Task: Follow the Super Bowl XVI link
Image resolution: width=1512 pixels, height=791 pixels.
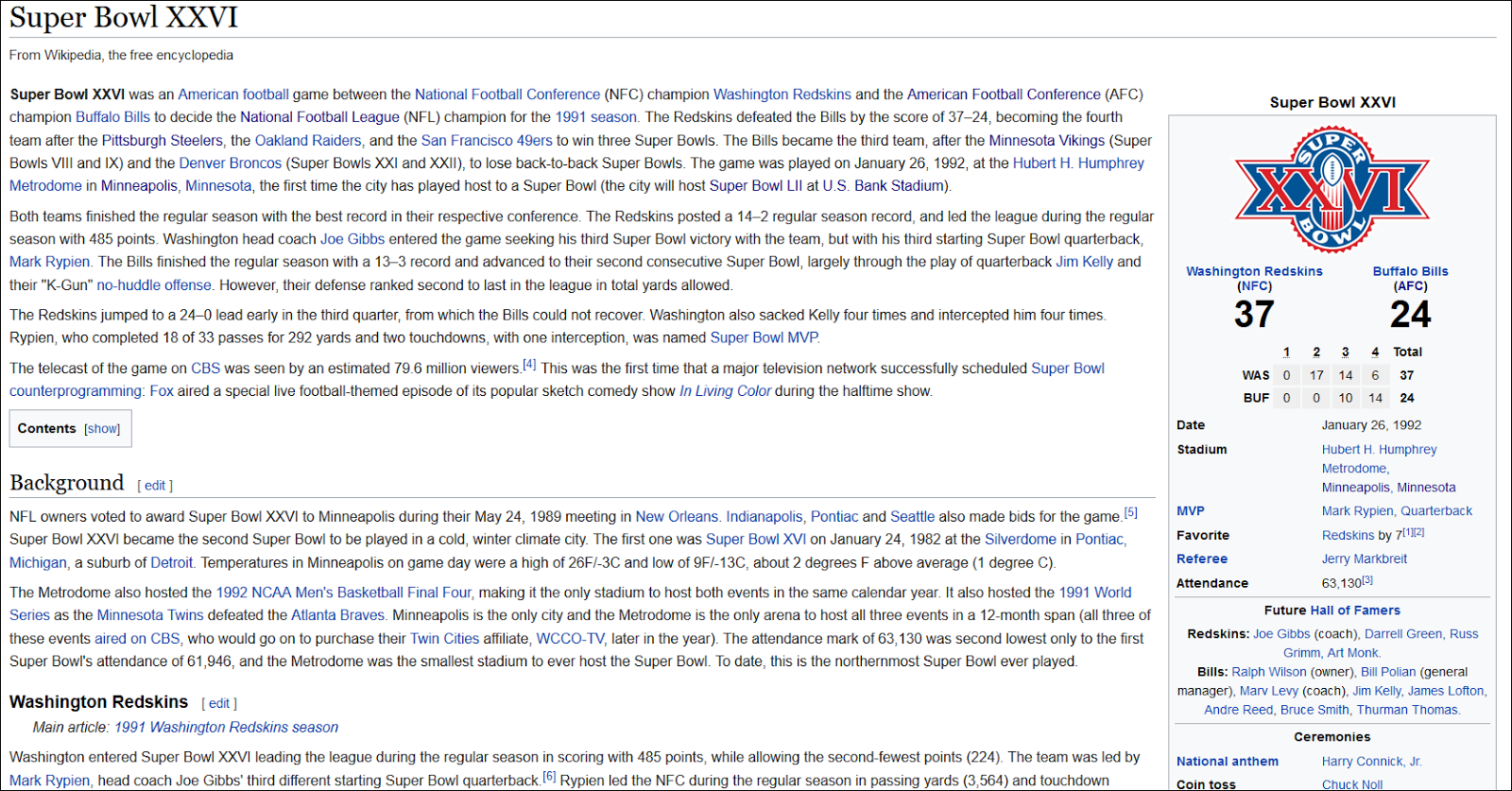Action: tap(756, 540)
